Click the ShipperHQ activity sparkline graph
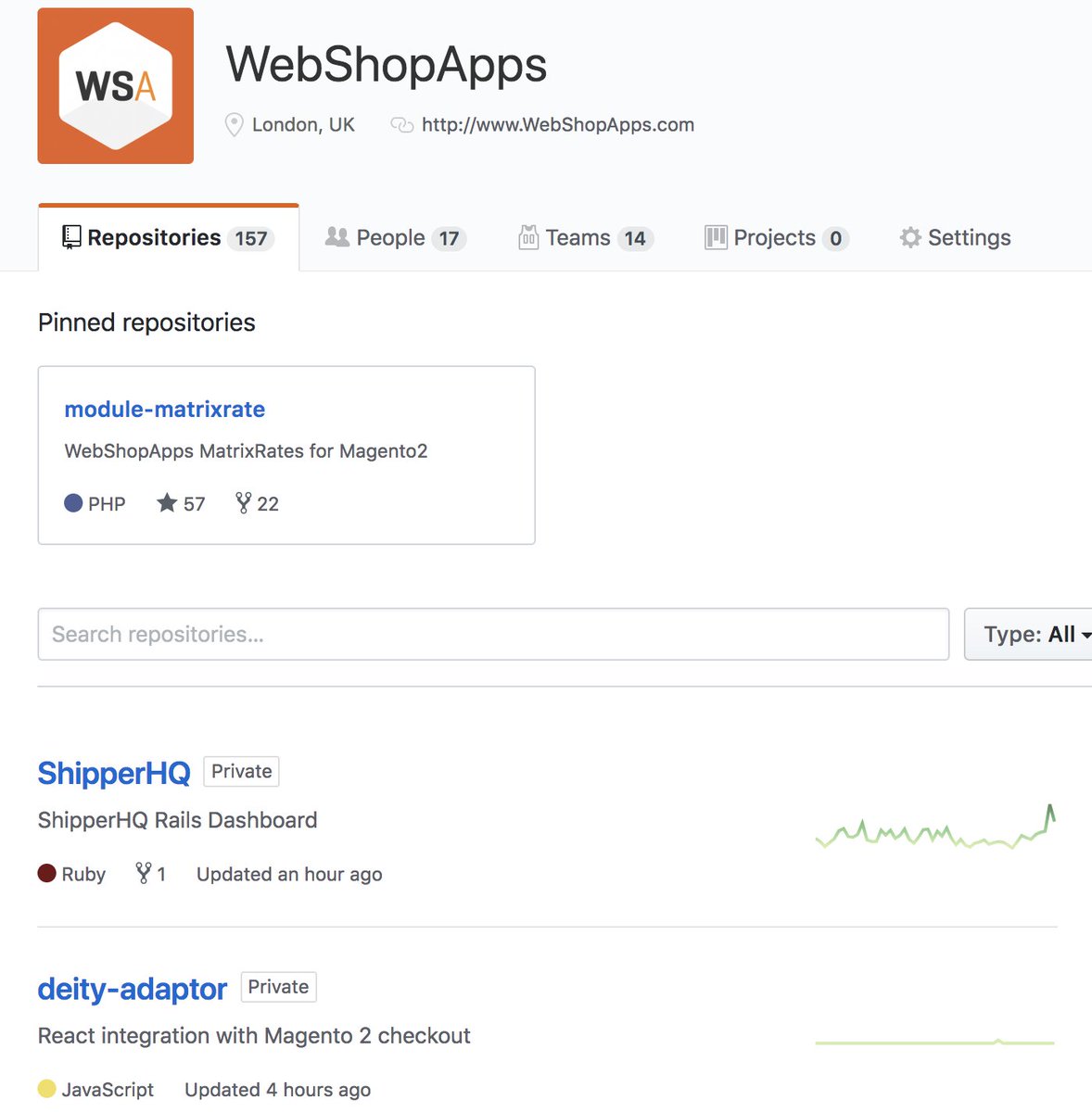Screen dimensions: 1092x1112 tap(935, 828)
